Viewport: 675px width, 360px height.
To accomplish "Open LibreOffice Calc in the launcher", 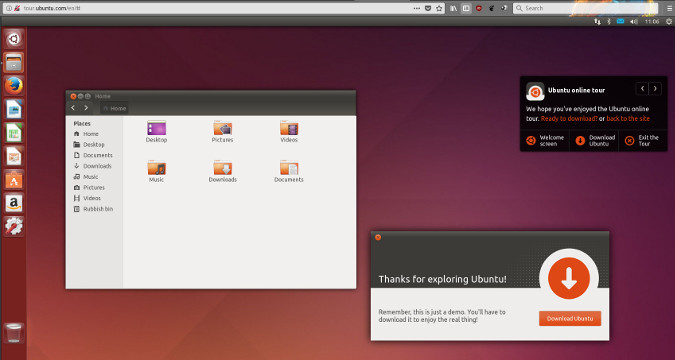I will point(14,132).
